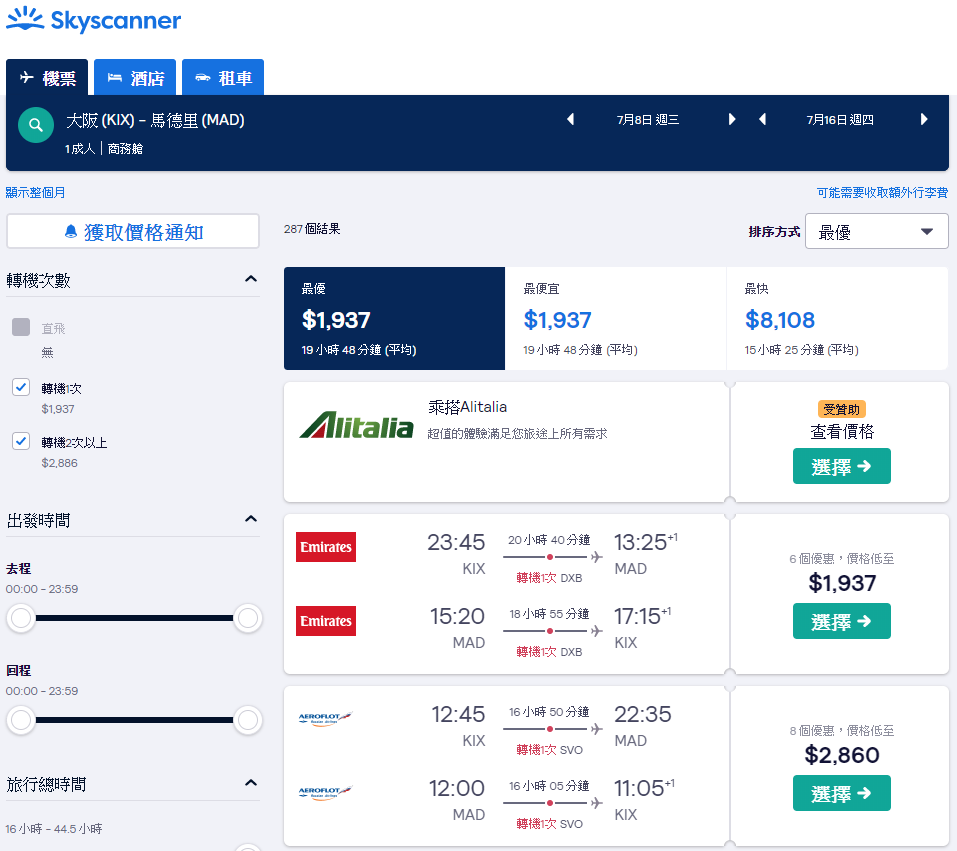Select the 最便宜 cheapest tab
Image resolution: width=957 pixels, height=851 pixels.
pyautogui.click(x=615, y=318)
